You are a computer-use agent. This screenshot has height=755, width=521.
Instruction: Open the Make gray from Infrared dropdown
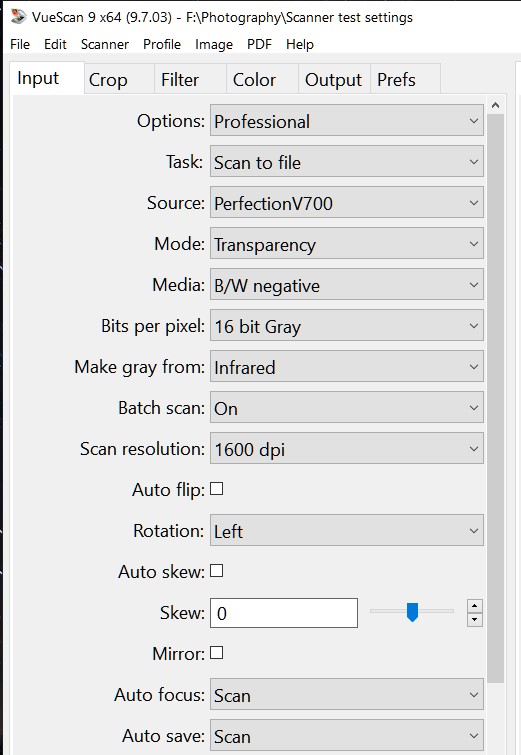pos(347,366)
